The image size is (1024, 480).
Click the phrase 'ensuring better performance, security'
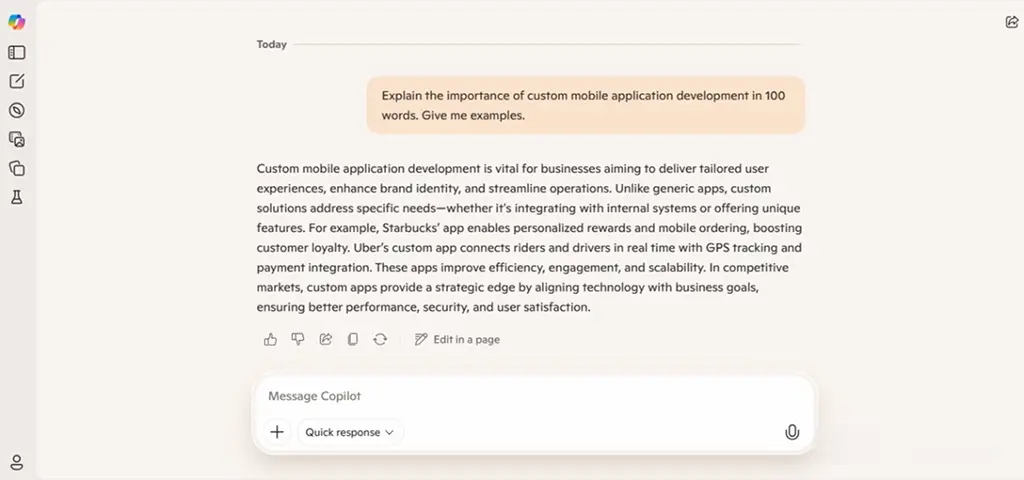[x=362, y=307]
